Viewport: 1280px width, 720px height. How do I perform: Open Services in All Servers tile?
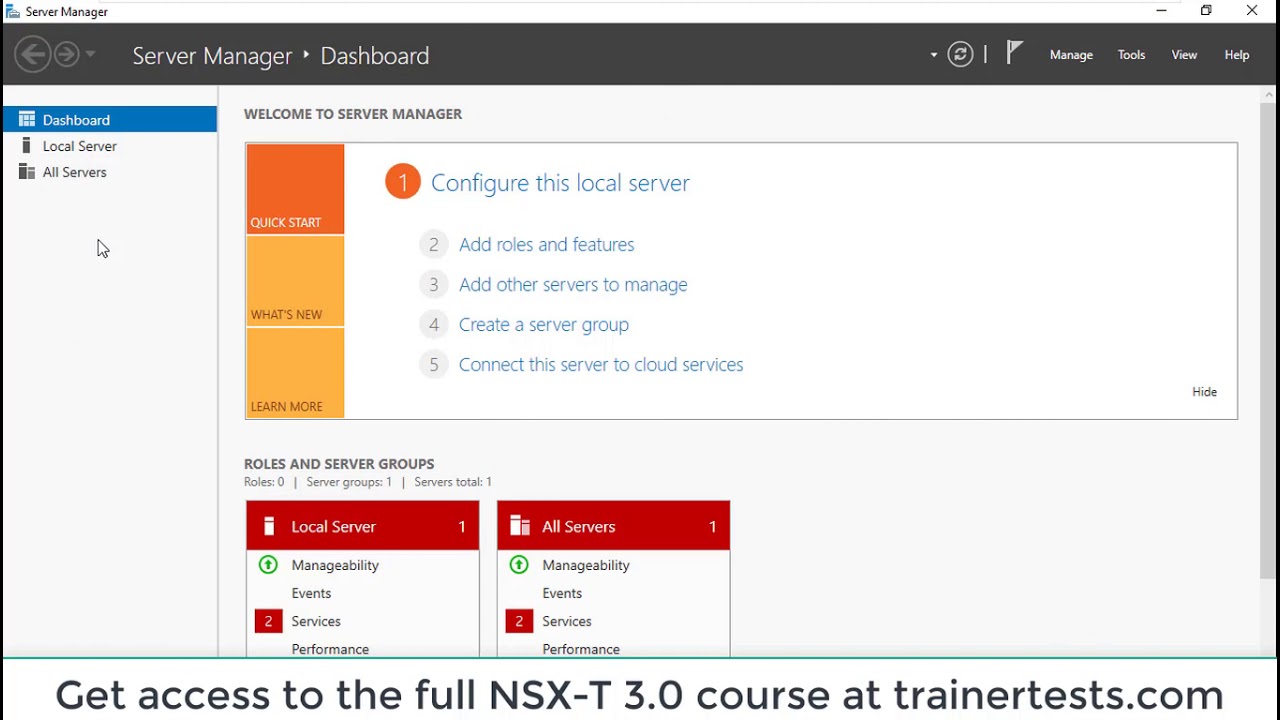coord(567,621)
